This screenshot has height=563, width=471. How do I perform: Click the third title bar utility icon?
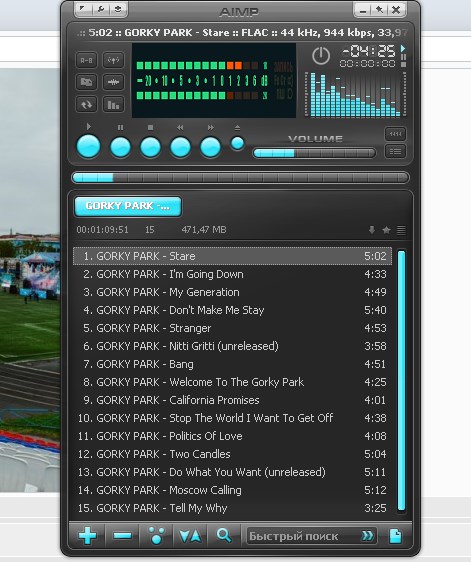[x=118, y=9]
